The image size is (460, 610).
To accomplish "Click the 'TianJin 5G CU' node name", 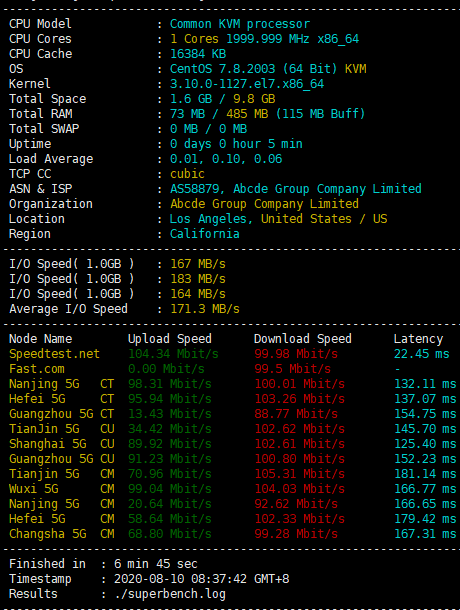I will click(61, 429).
